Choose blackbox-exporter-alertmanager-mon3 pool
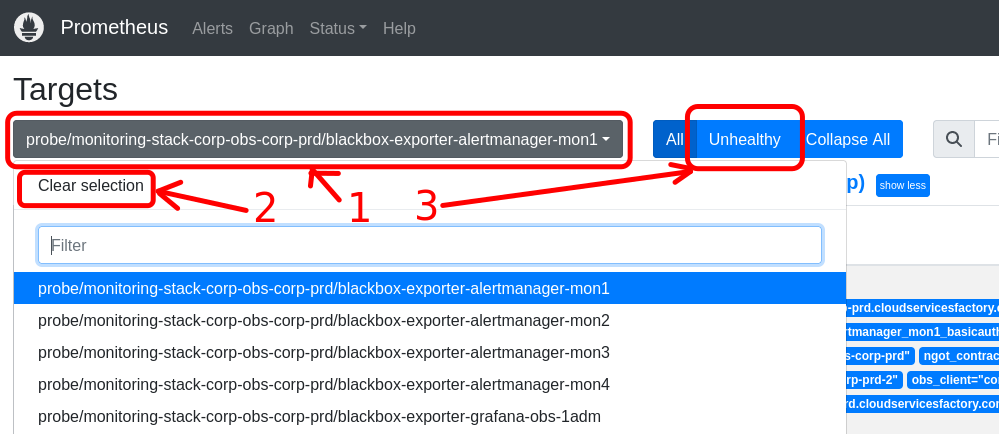999x434 pixels. click(430, 352)
